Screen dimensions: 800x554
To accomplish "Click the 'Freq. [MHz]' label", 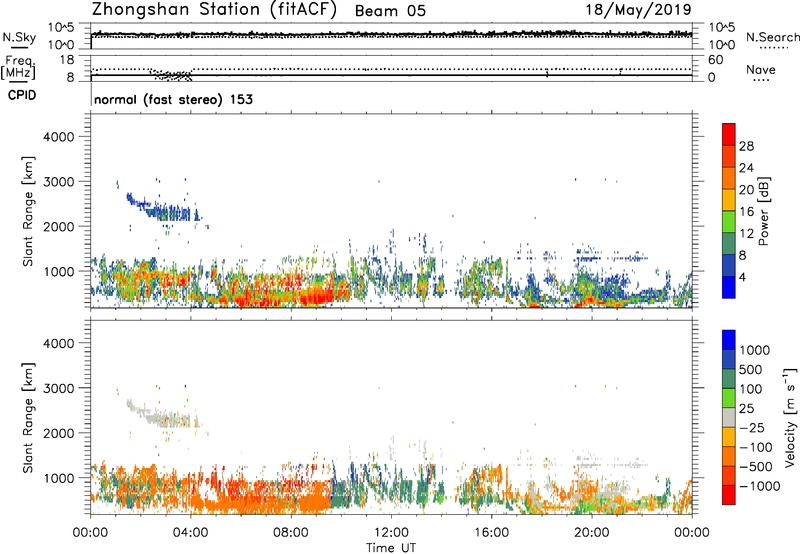I will pyautogui.click(x=18, y=67).
